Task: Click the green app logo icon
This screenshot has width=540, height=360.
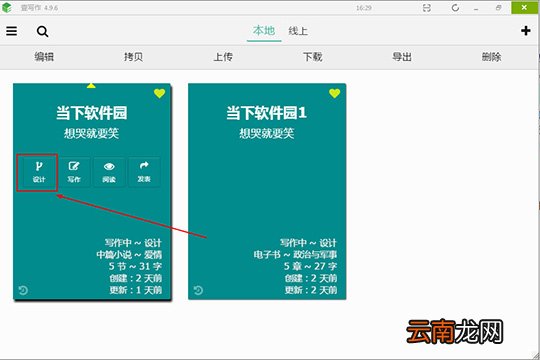Action: pos(7,8)
